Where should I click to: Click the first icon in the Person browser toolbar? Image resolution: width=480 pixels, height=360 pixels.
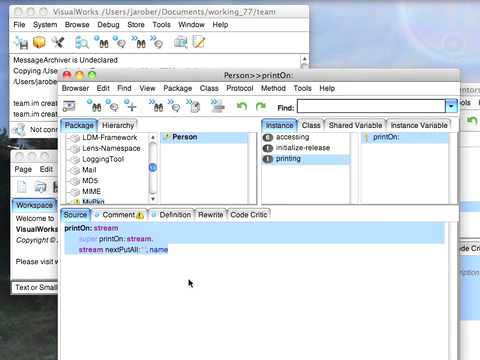point(69,106)
